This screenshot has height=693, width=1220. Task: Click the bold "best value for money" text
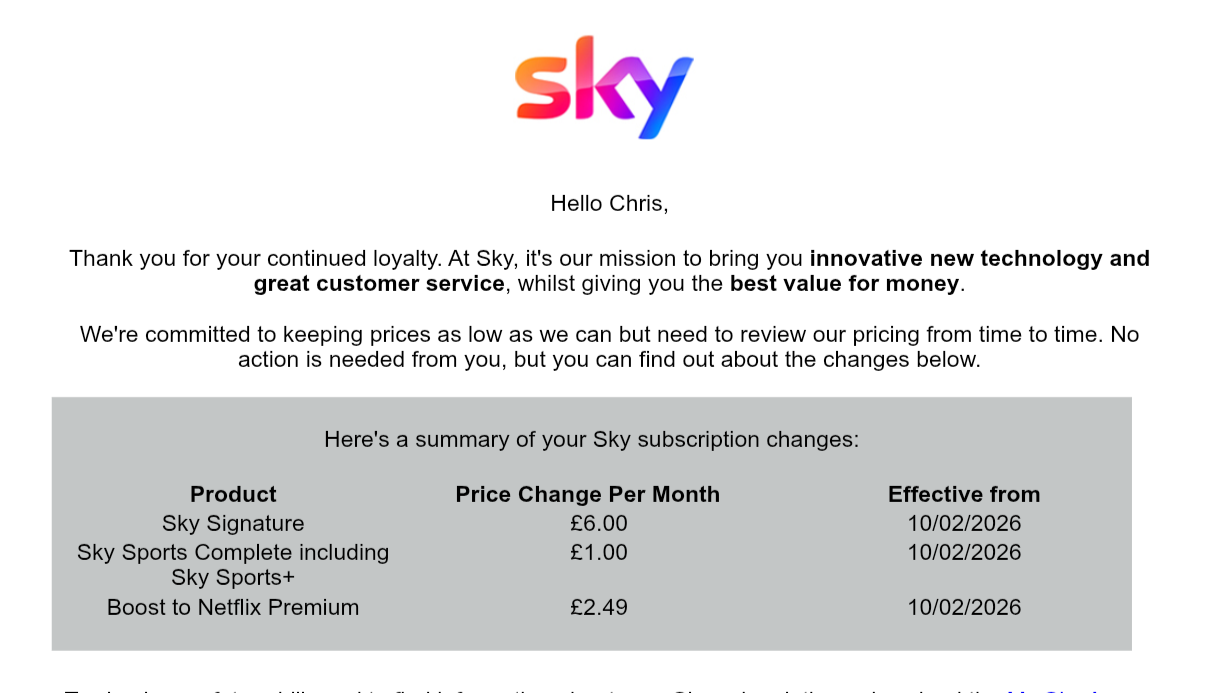click(x=844, y=284)
